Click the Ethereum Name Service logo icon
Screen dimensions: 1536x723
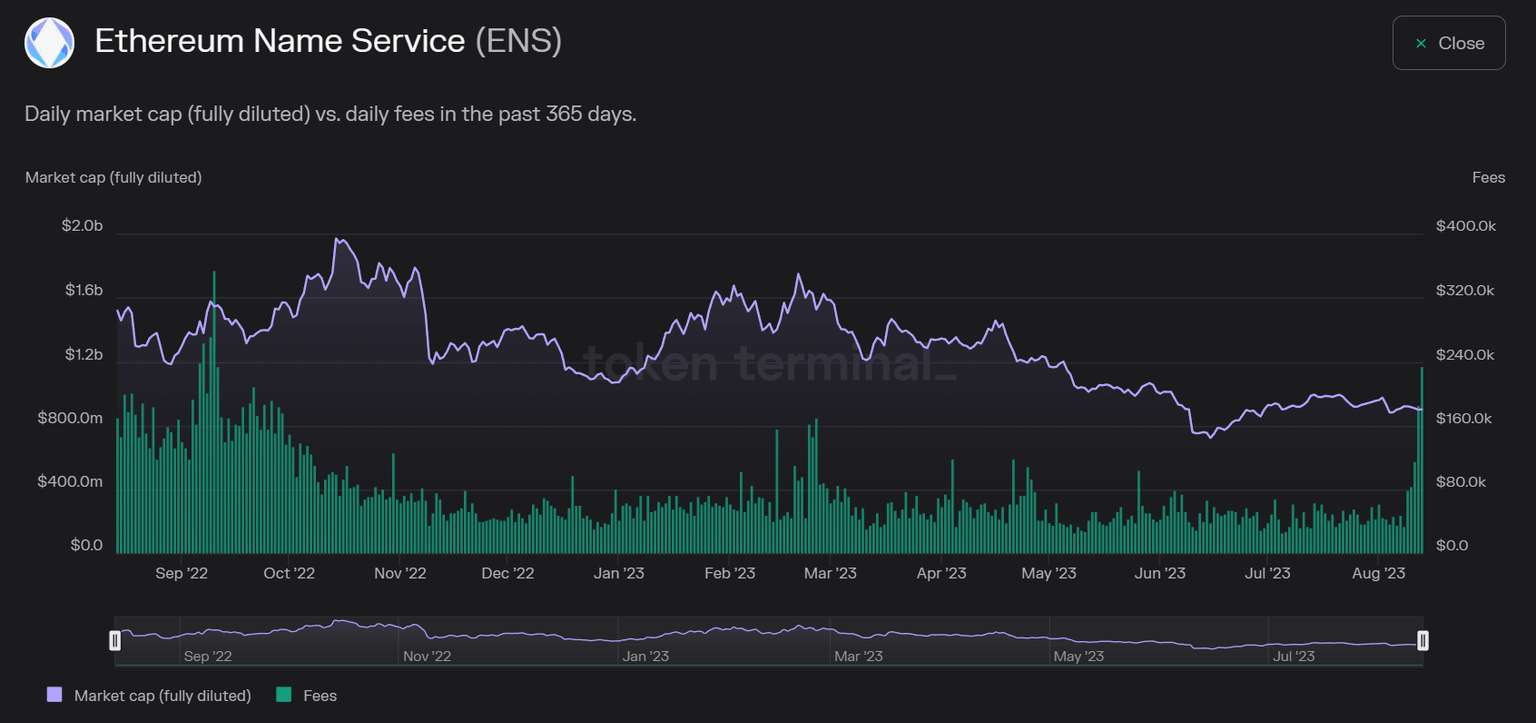(x=49, y=42)
